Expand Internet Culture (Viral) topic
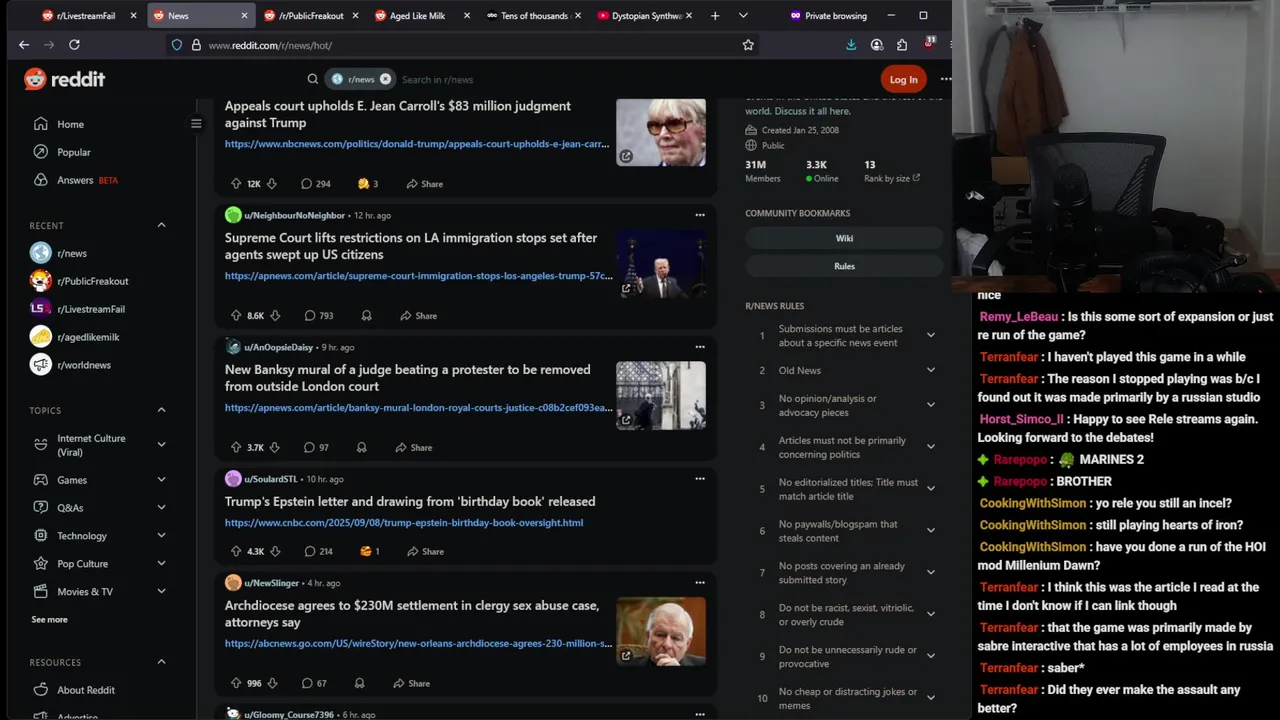 coord(161,445)
